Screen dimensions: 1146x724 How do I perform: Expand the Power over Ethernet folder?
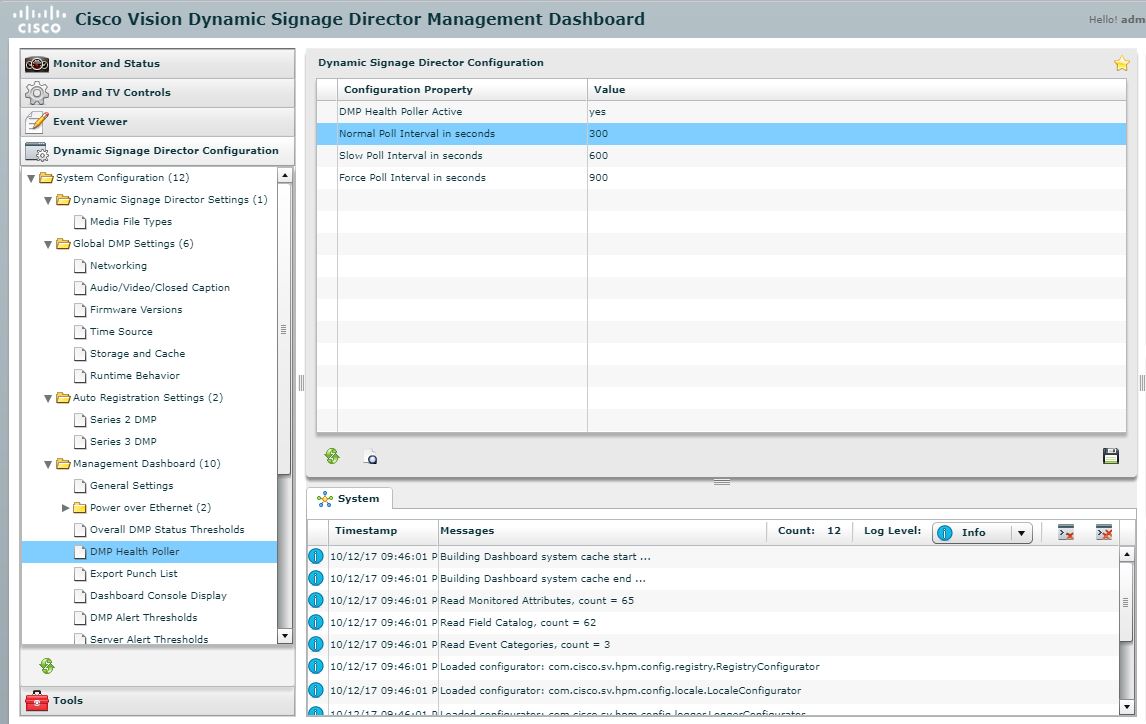coord(65,507)
